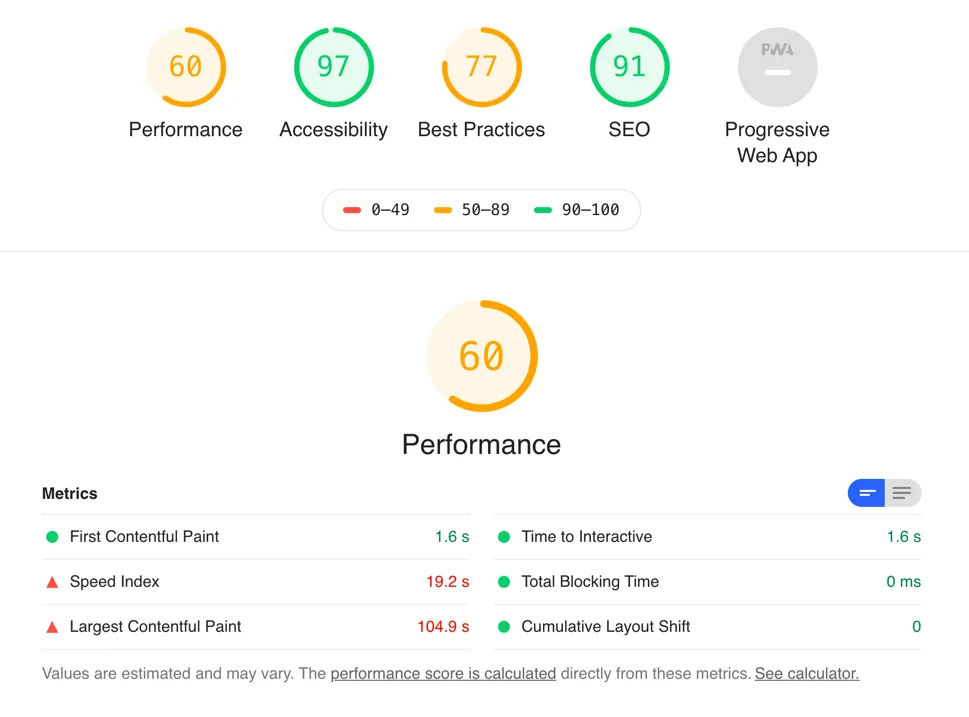This screenshot has width=969, height=717.
Task: Click the large Performance gauge in the report
Action: point(481,356)
